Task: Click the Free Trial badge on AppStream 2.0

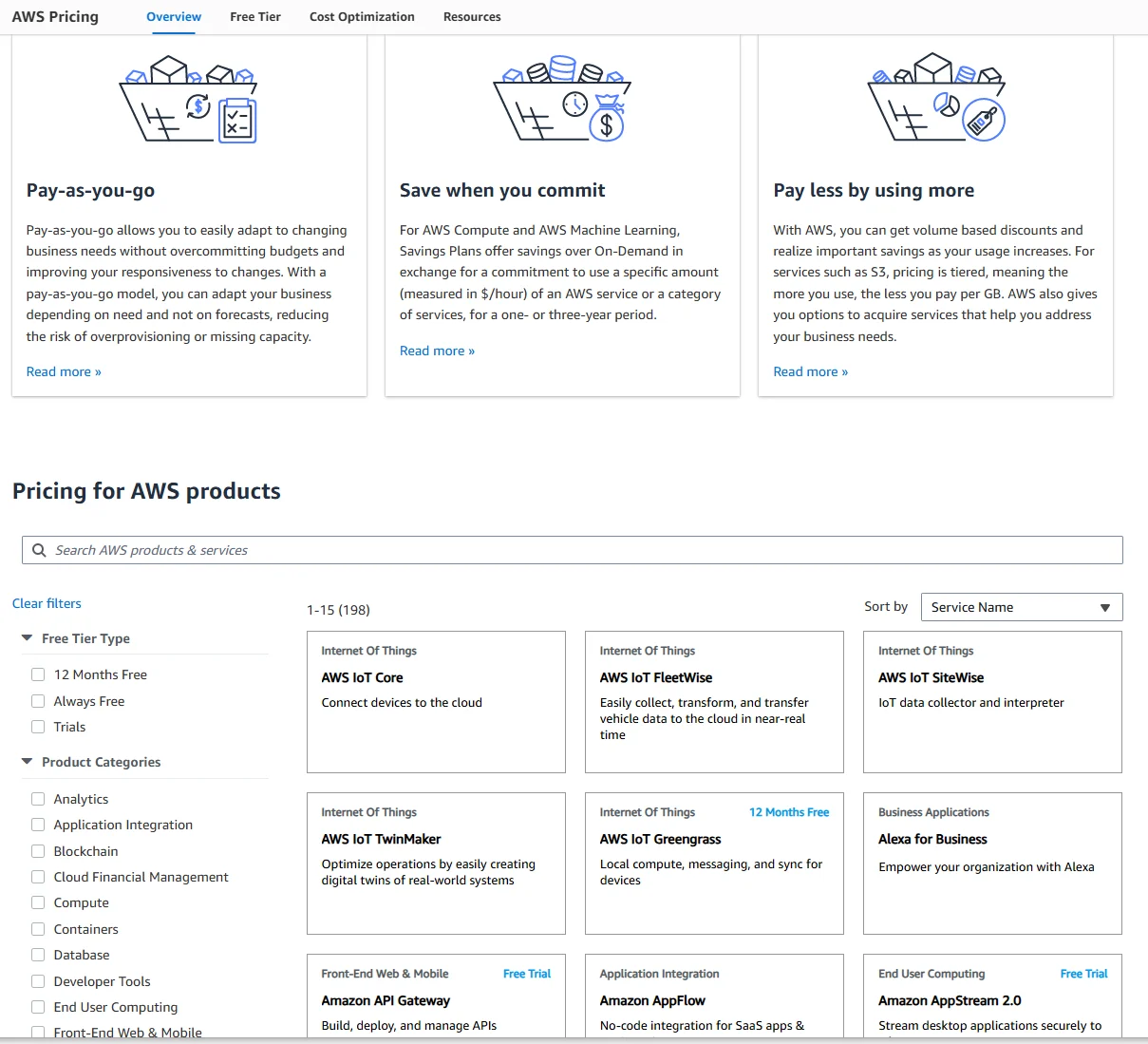Action: click(1084, 974)
